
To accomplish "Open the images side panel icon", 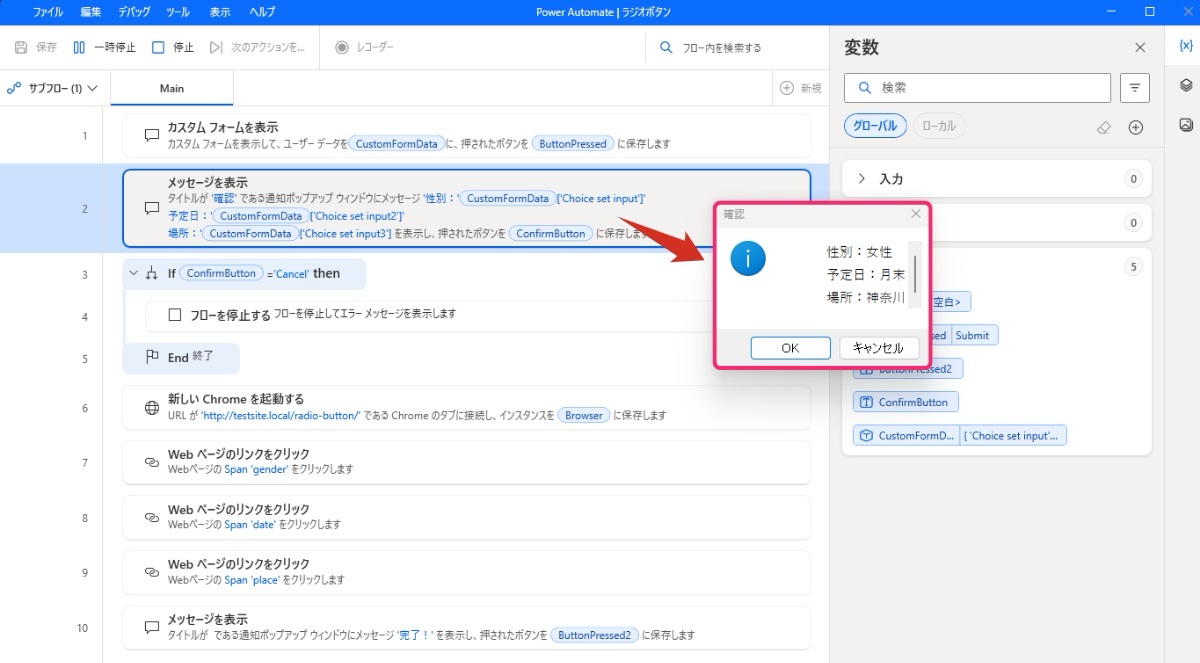I will click(1185, 125).
